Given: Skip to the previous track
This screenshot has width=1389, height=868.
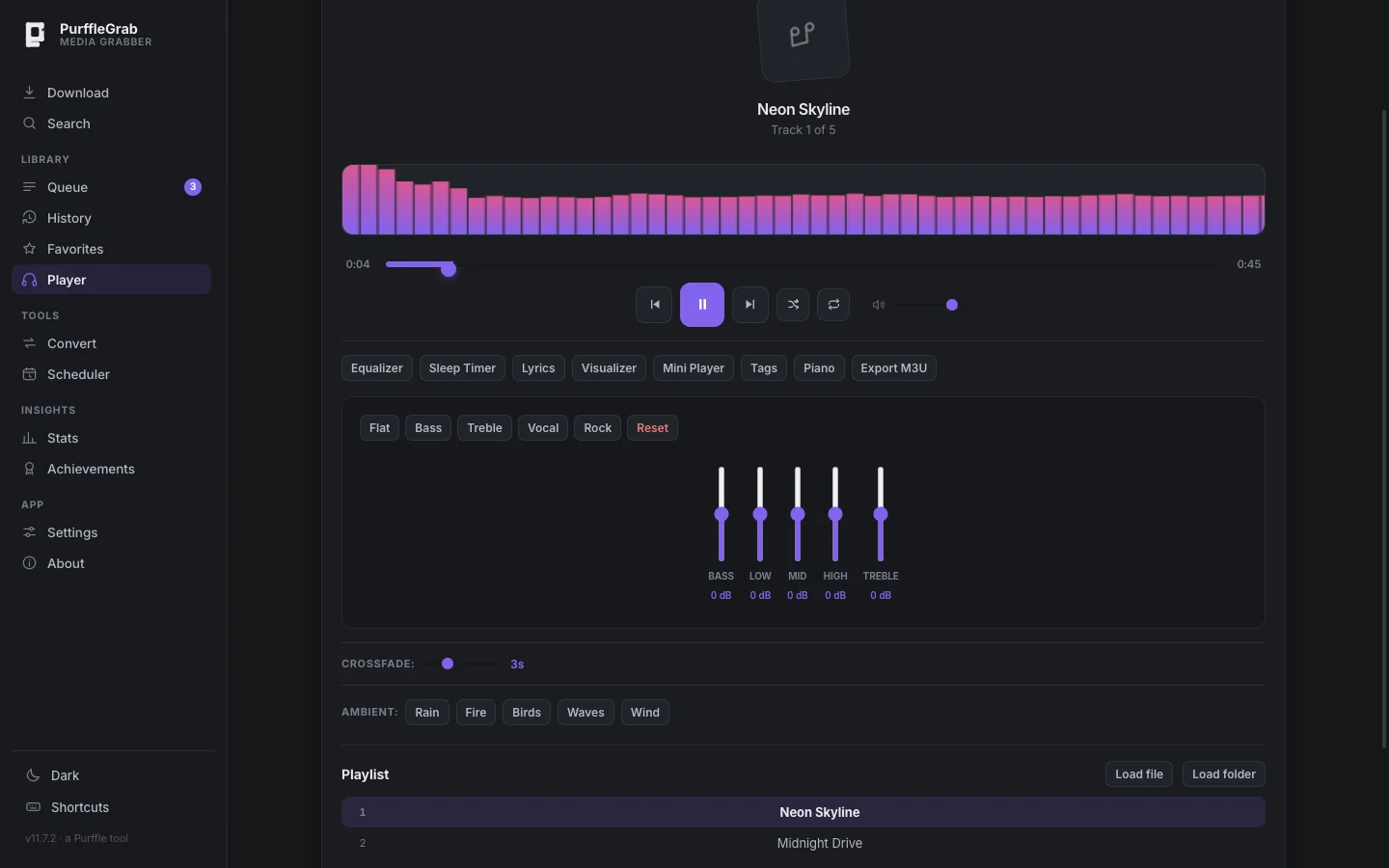Looking at the screenshot, I should point(654,305).
